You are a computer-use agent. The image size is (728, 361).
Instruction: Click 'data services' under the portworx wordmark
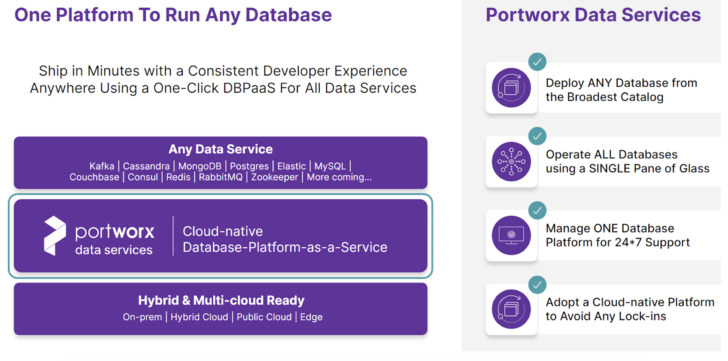(x=114, y=250)
